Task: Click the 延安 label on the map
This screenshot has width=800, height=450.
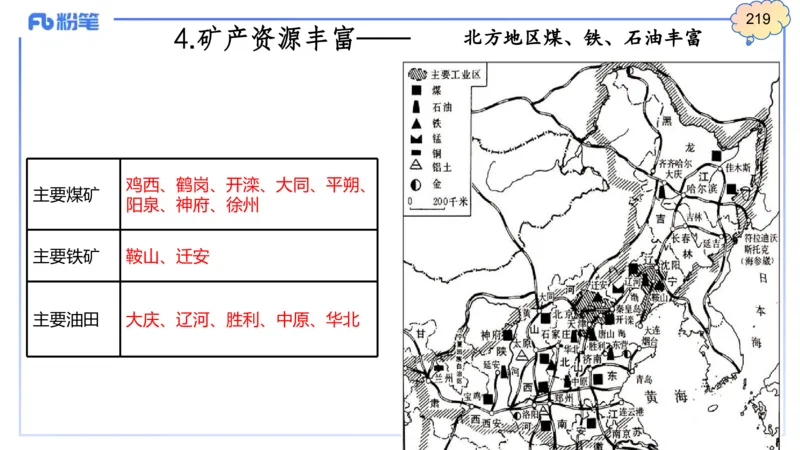Action: (491, 364)
